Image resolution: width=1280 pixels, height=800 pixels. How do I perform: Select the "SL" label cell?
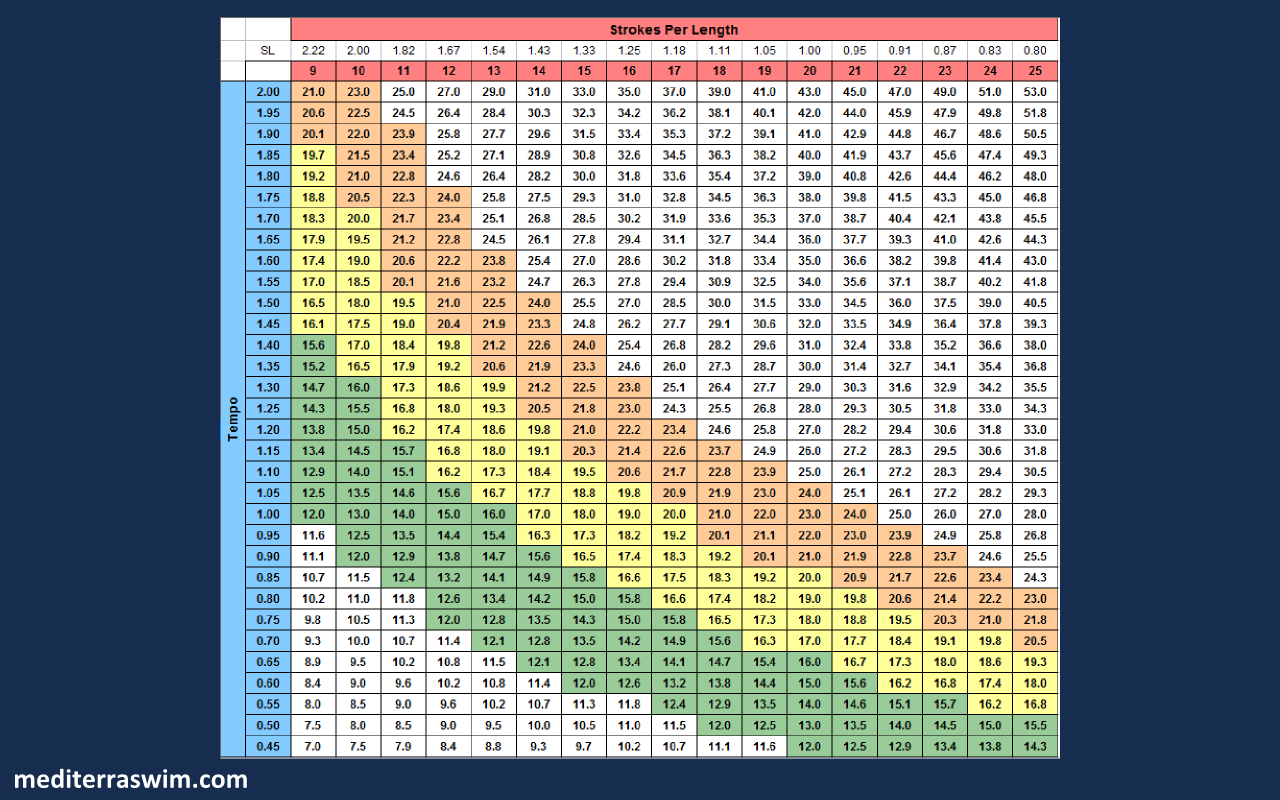coord(267,51)
